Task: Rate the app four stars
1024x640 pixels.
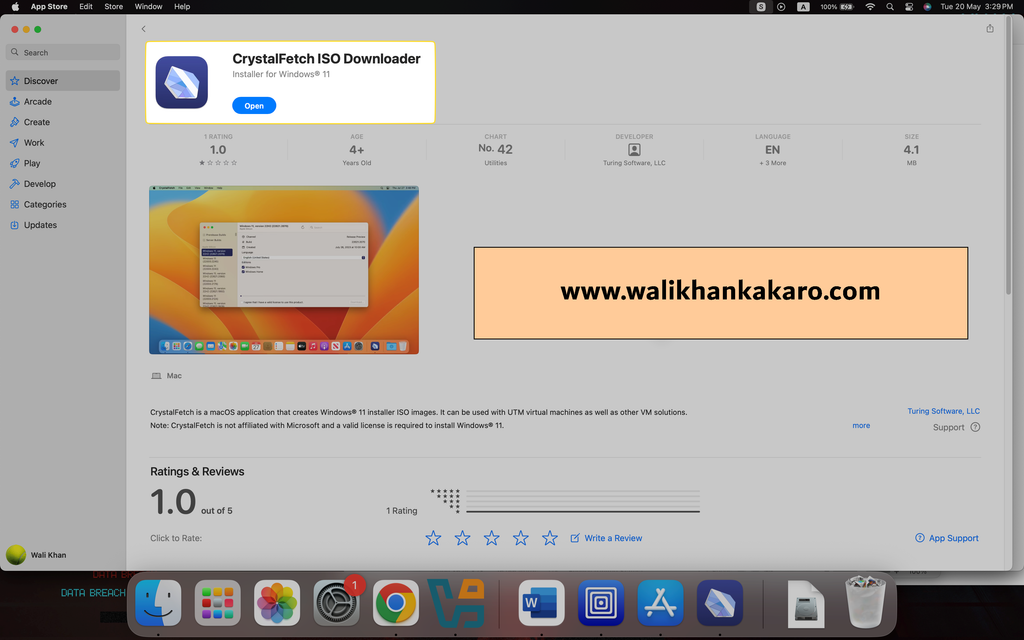Action: pos(520,538)
